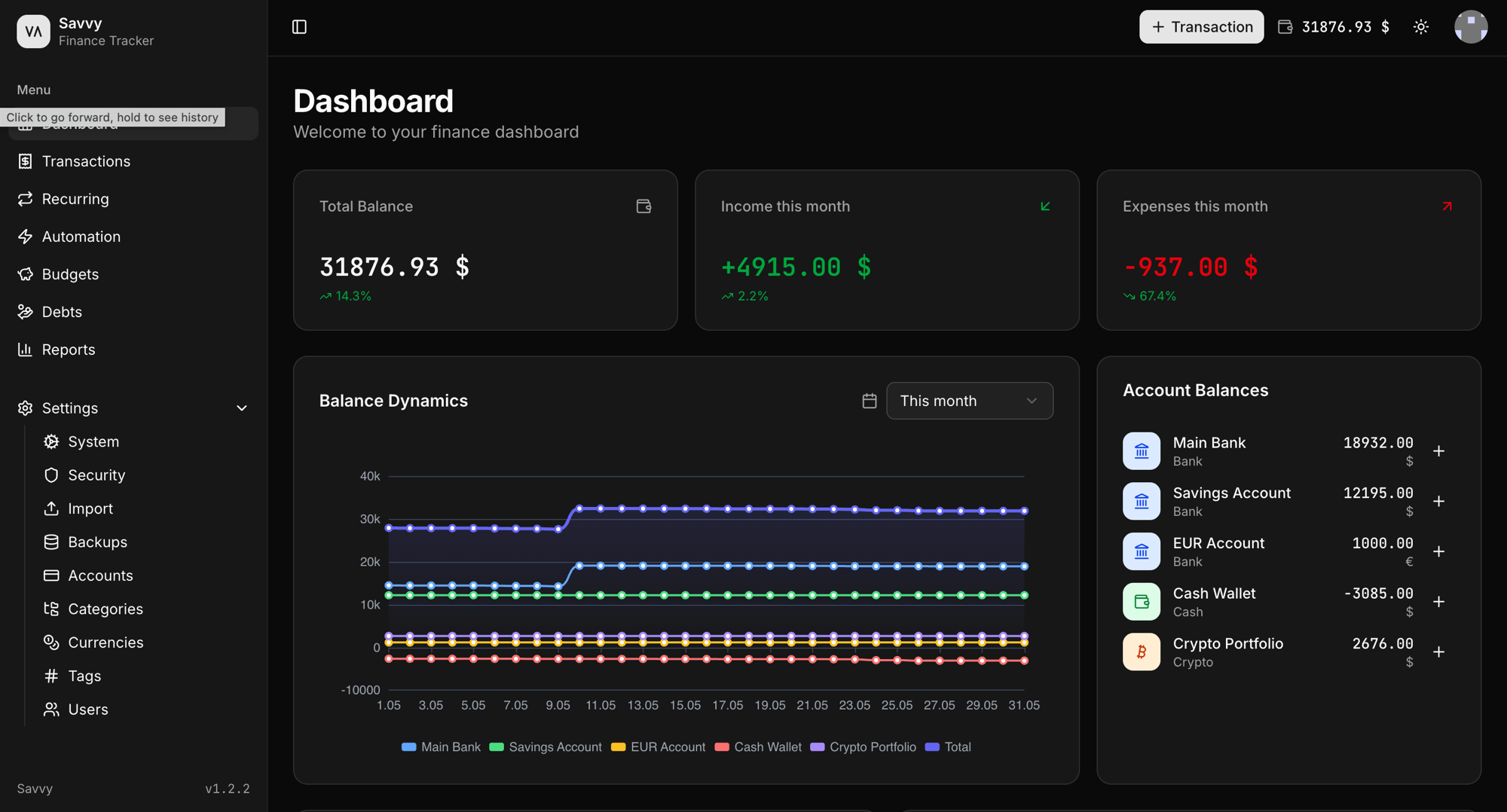Viewport: 1507px width, 812px height.
Task: Click plus beside Cash Wallet
Action: tap(1438, 602)
